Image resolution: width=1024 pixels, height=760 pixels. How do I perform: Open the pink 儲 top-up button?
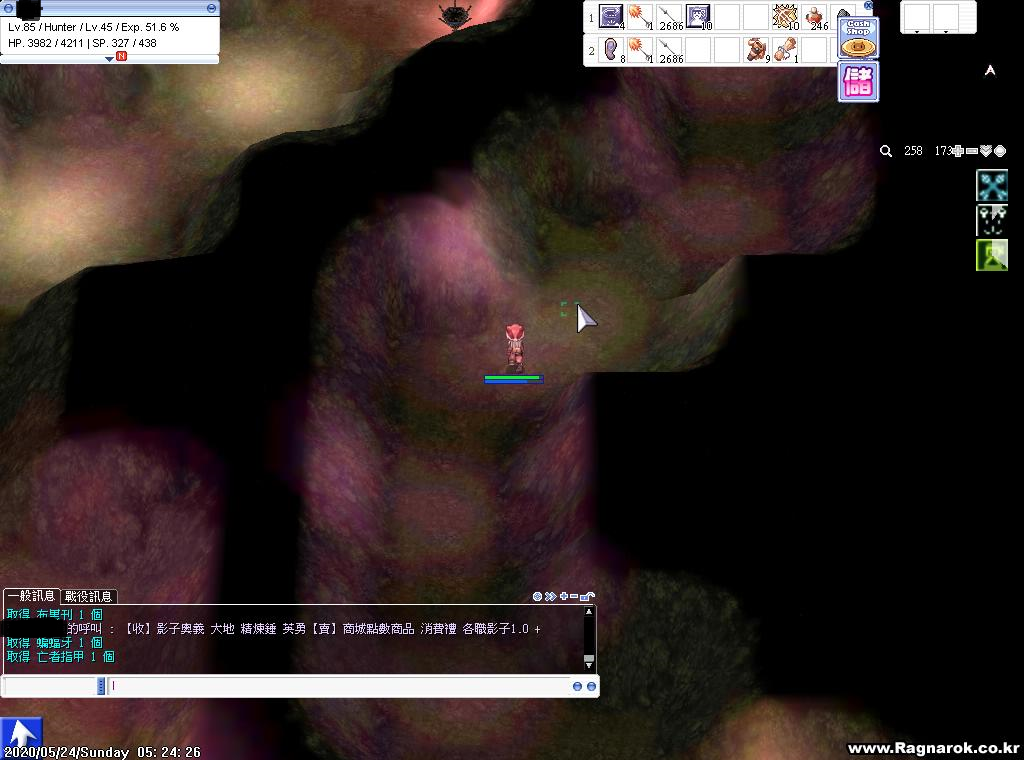858,82
